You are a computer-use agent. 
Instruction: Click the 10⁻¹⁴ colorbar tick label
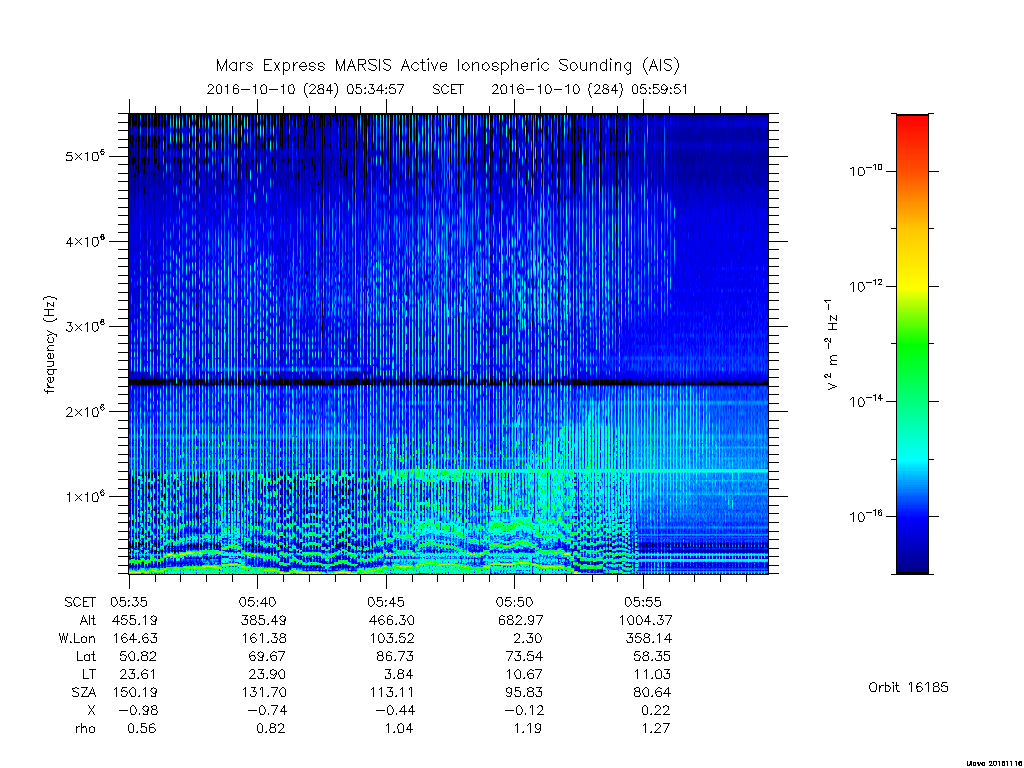865,401
